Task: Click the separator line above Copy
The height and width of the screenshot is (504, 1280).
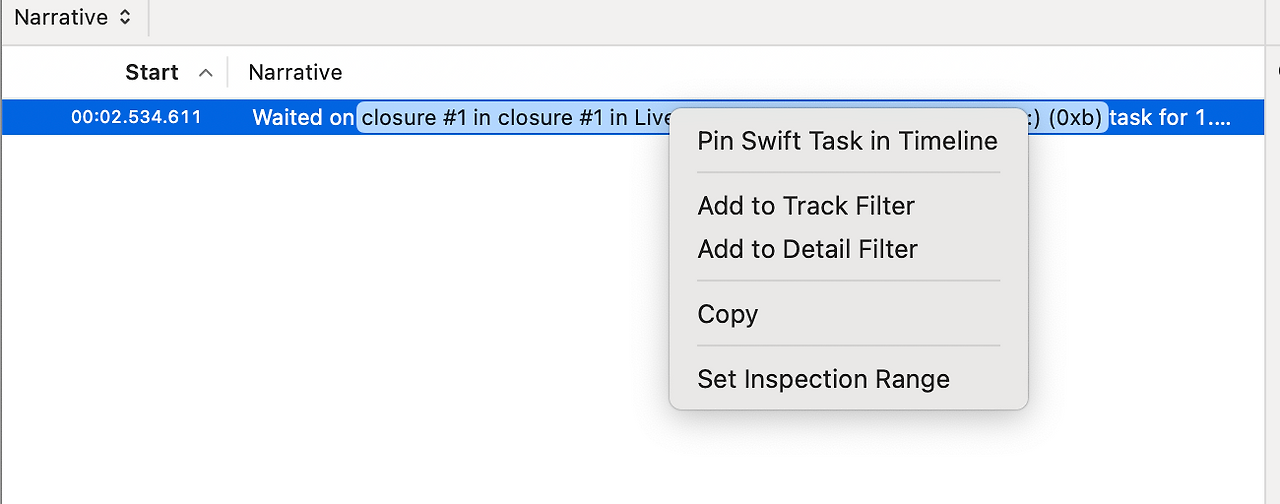Action: (x=848, y=281)
